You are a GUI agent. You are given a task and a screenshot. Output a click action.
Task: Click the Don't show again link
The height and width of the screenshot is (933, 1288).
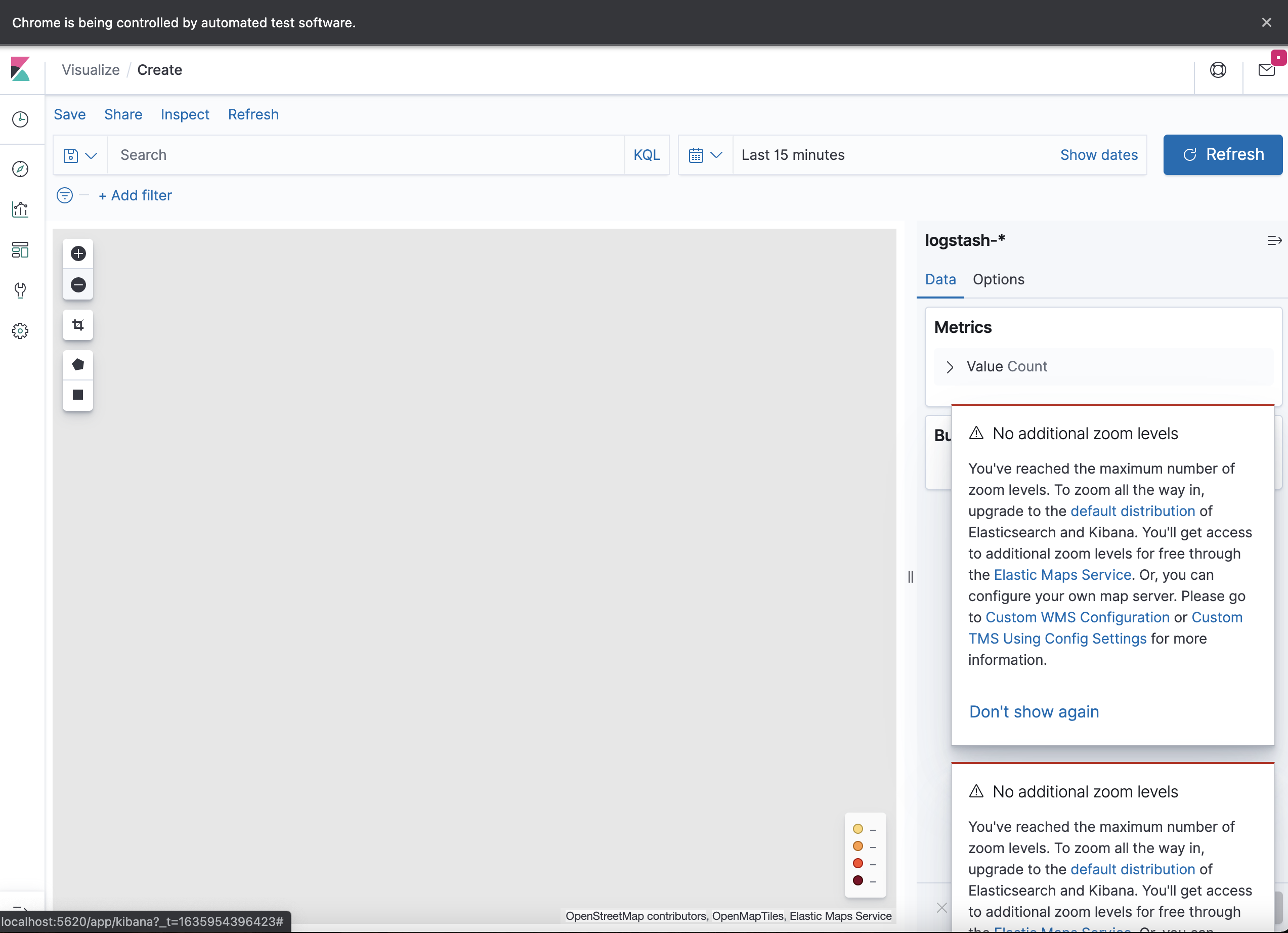point(1033,711)
